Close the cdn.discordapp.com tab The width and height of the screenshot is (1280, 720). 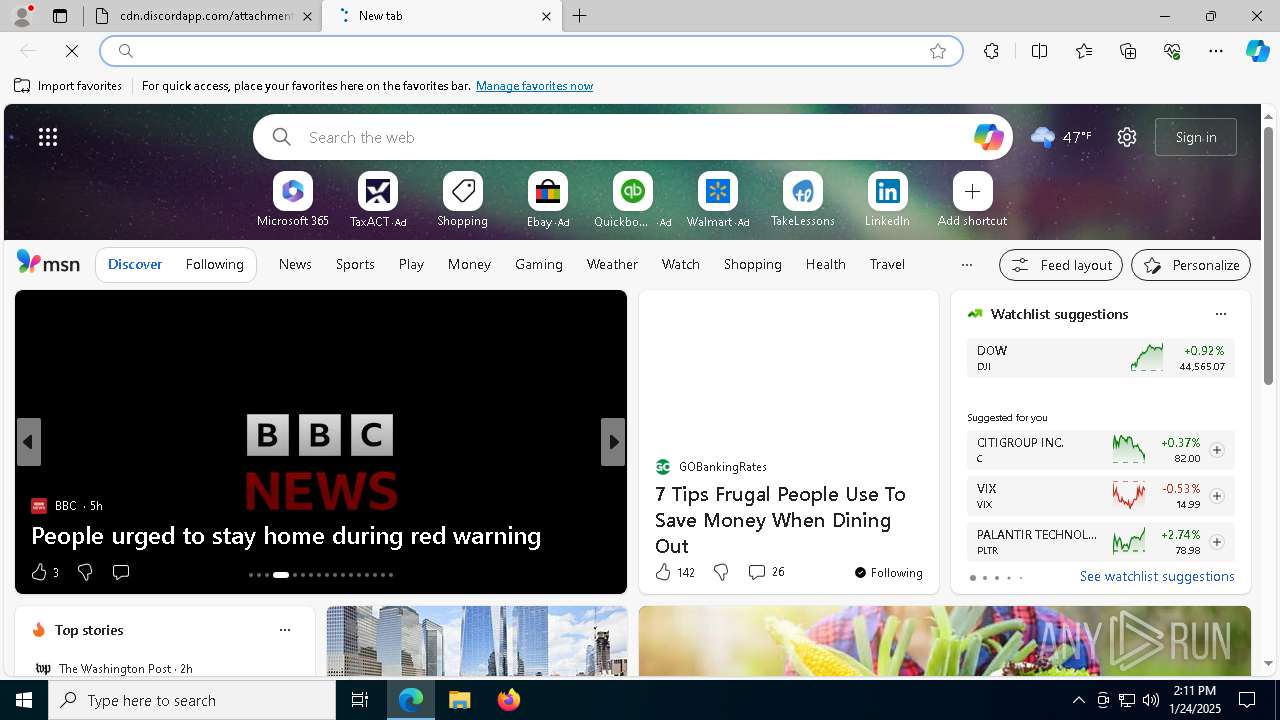coord(307,16)
